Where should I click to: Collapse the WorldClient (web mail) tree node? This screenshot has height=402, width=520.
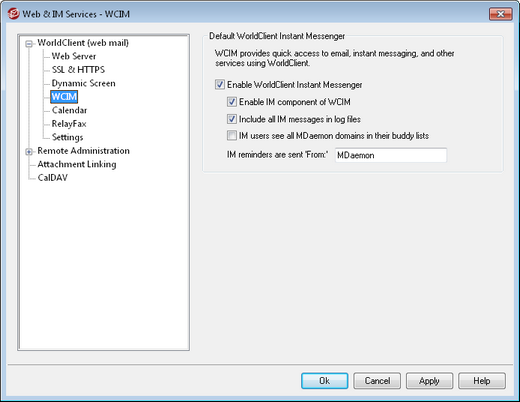[x=29, y=44]
